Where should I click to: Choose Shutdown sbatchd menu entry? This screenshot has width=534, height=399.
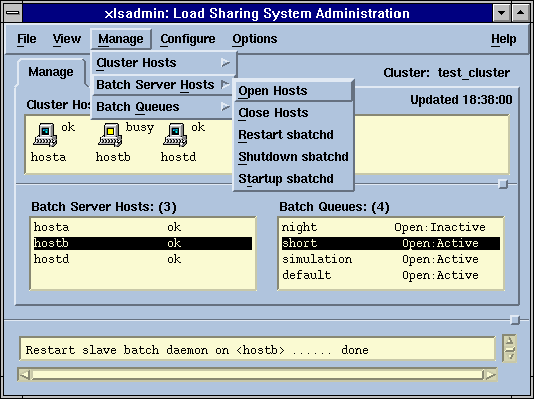coord(293,157)
